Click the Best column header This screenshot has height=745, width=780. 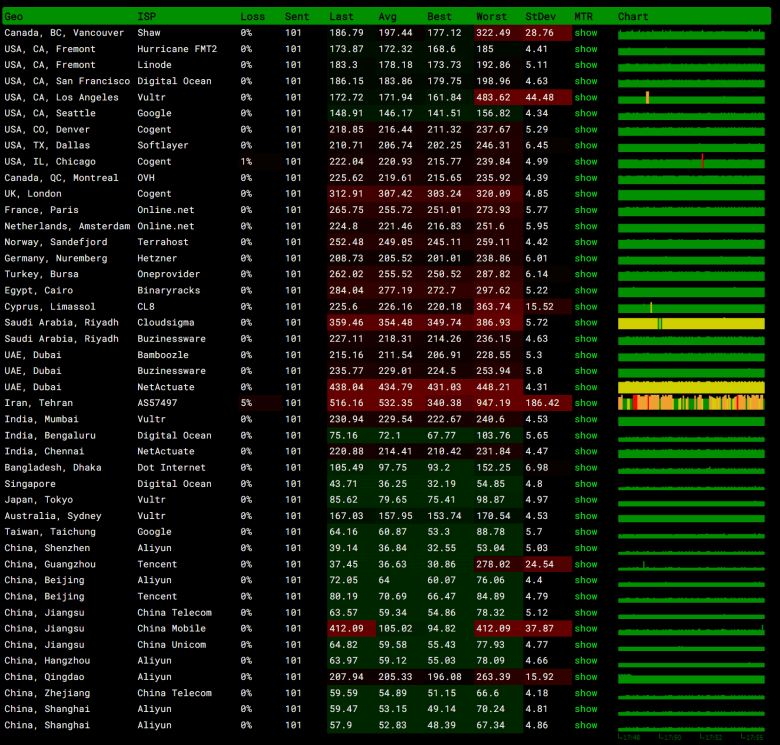click(x=439, y=16)
